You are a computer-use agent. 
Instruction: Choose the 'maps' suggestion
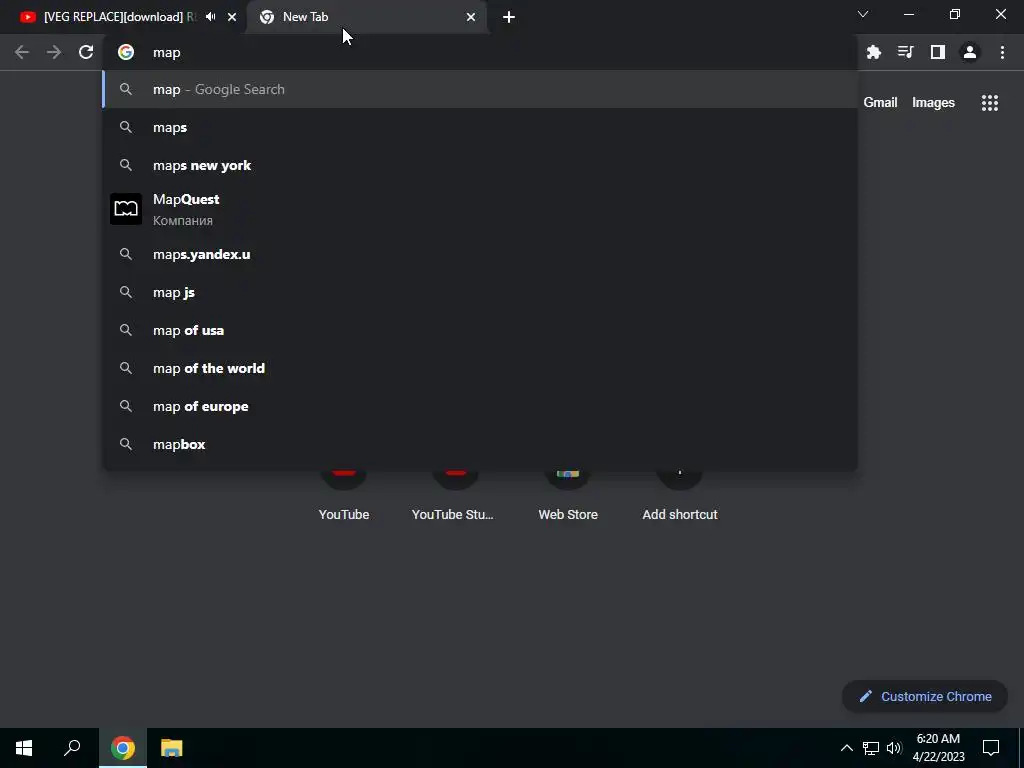coord(480,127)
